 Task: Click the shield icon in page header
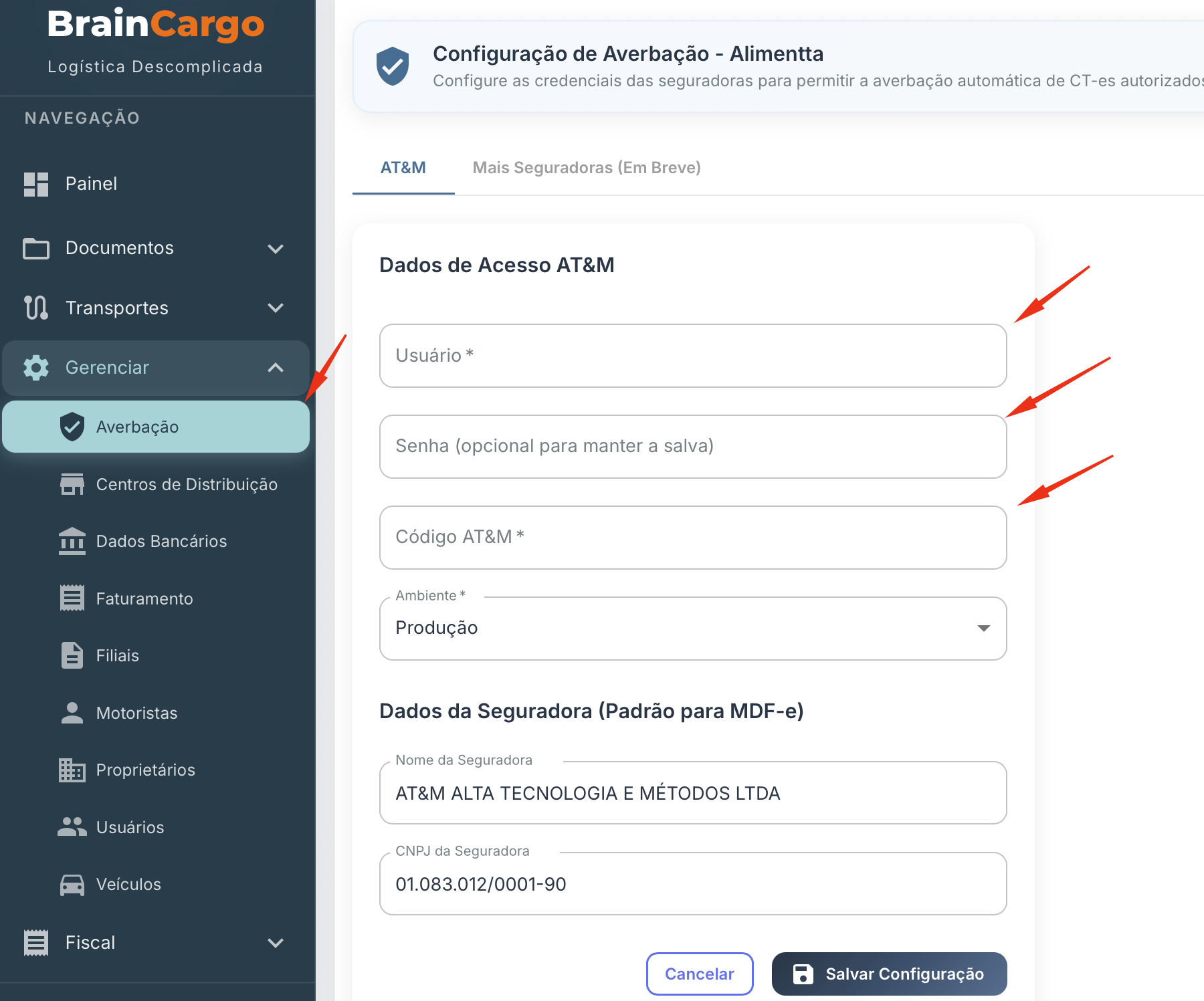tap(393, 66)
